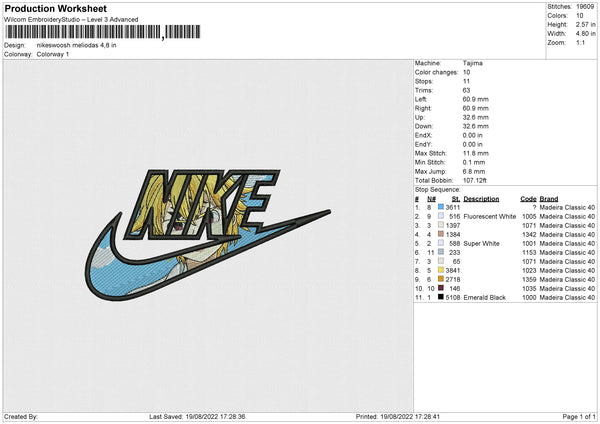
Task: Click thread code 1342
Action: coord(529,235)
